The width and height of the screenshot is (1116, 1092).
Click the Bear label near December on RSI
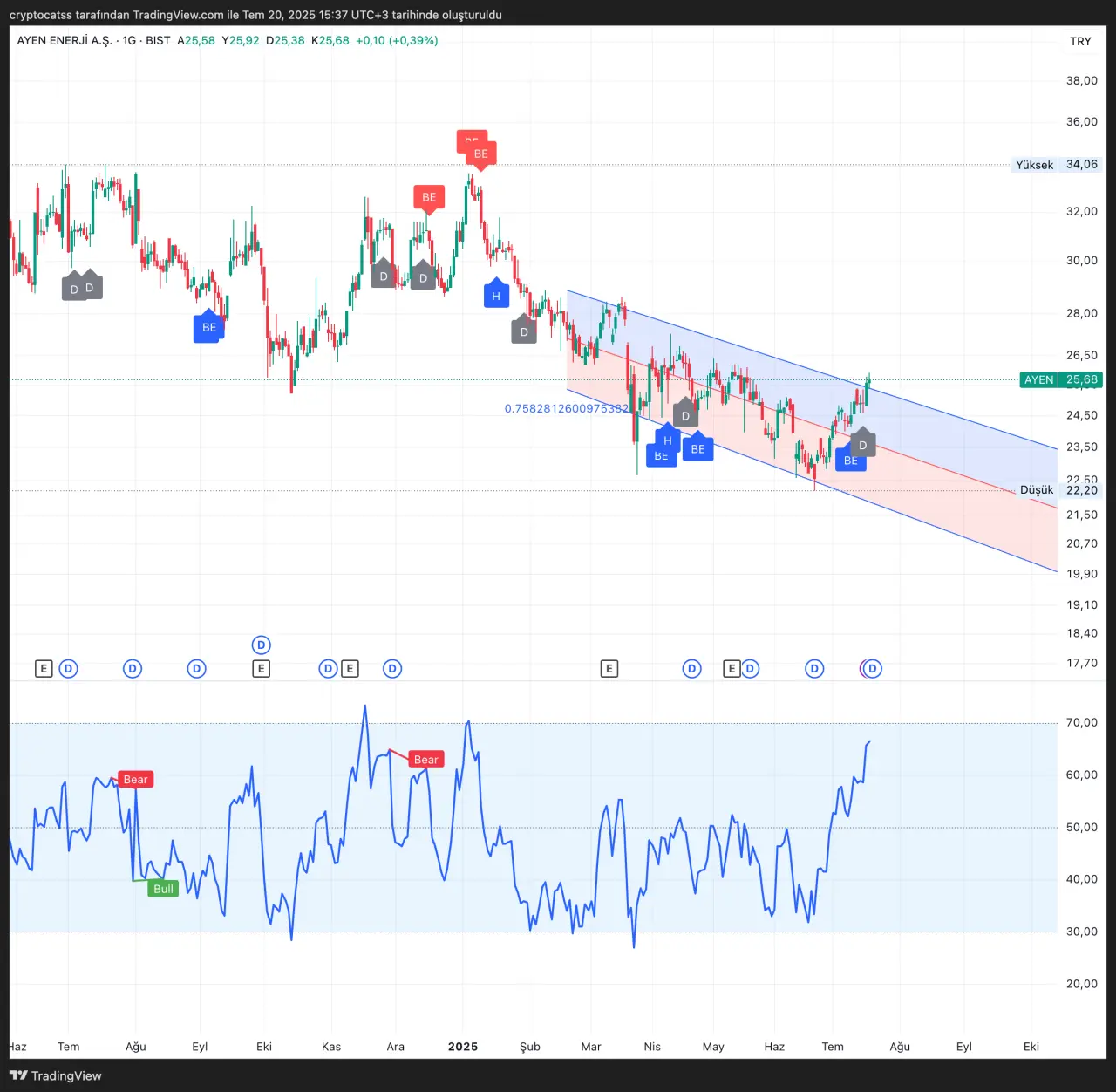[x=425, y=760]
